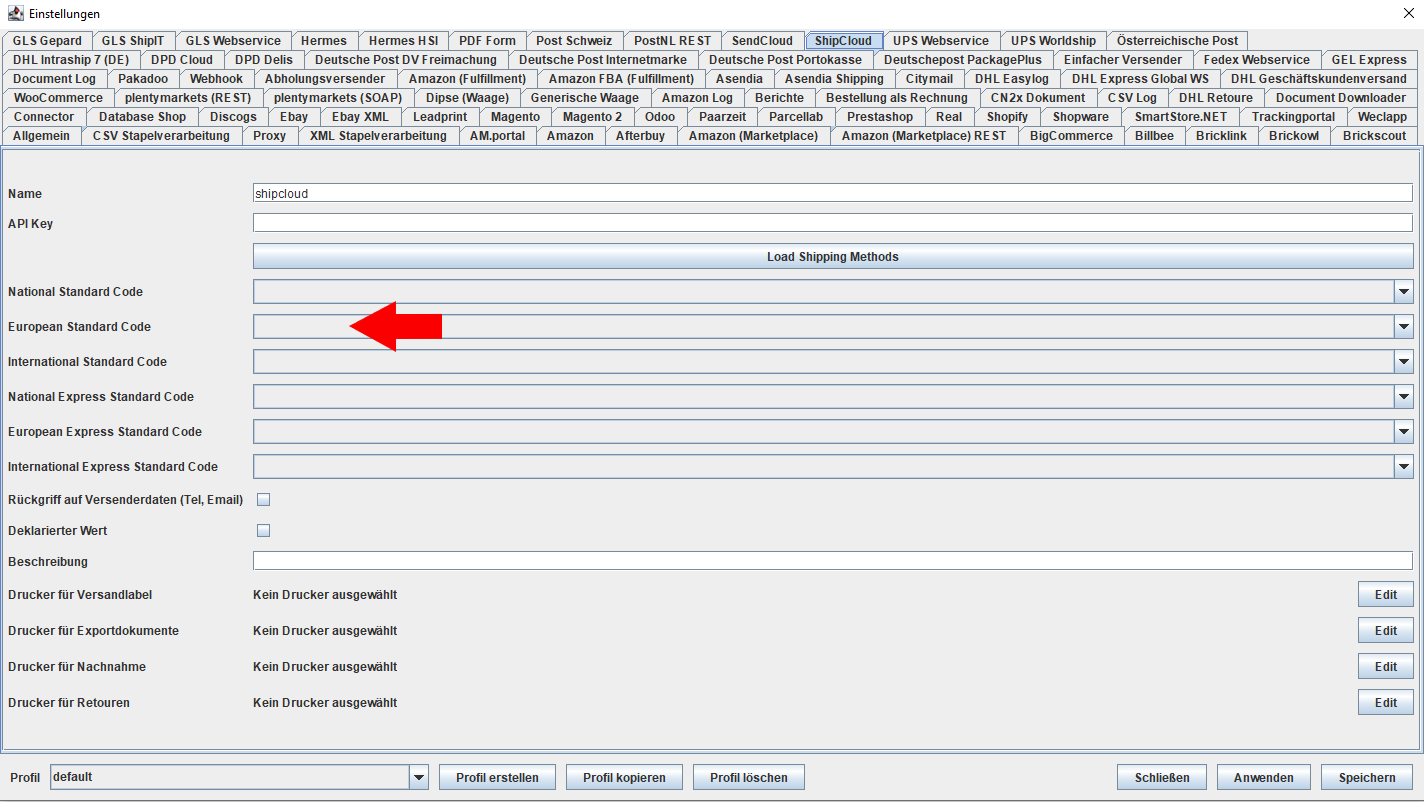Open the PDF Form tab

[x=487, y=41]
